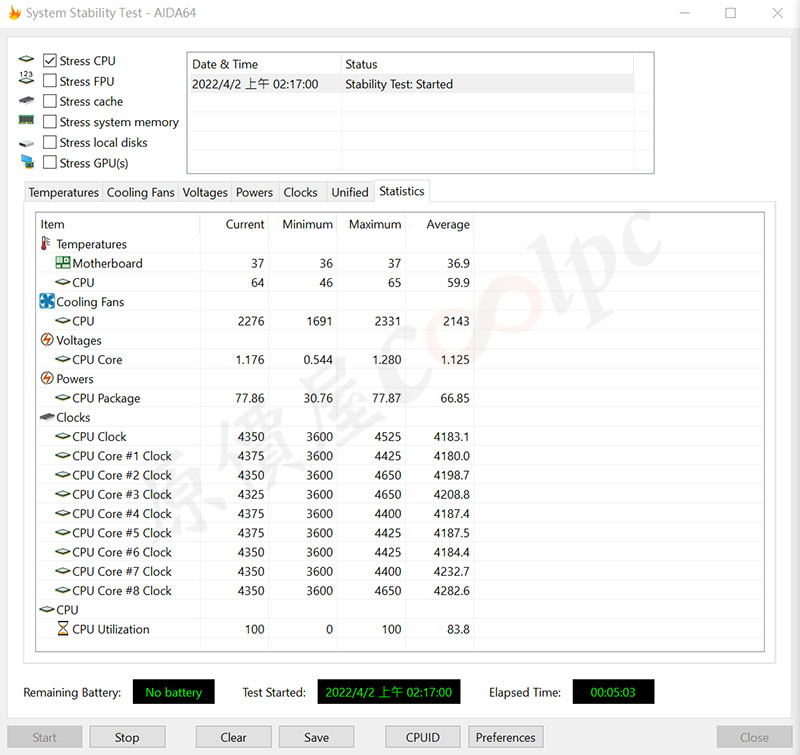The image size is (800, 755).
Task: Select the Stability Test: Started log row
Action: point(412,84)
